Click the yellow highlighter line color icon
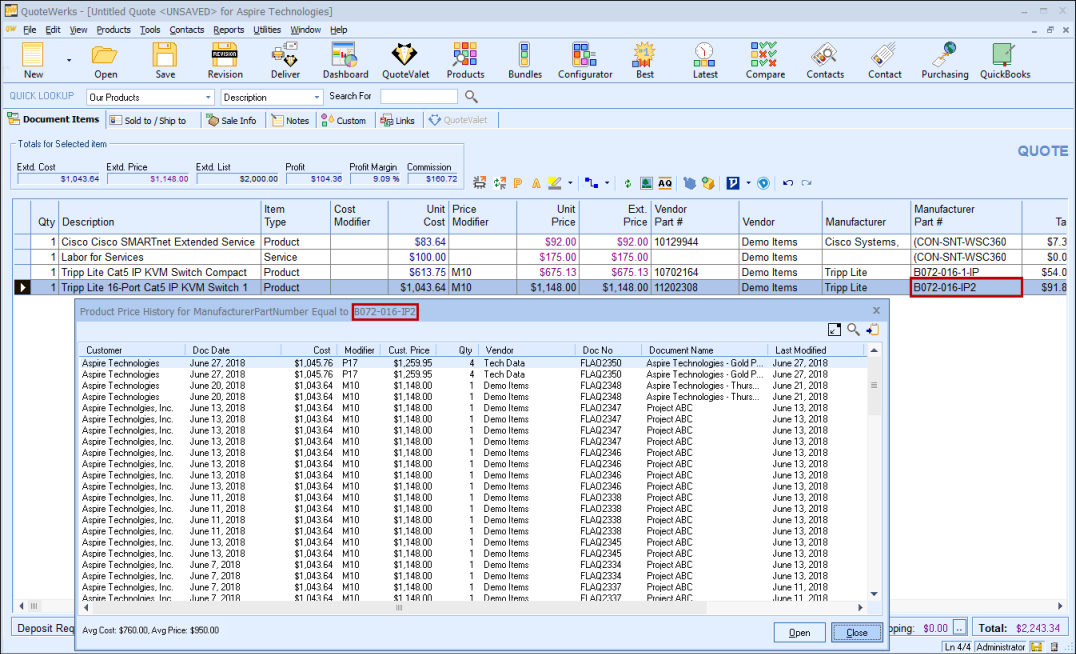1076x654 pixels. pos(554,183)
